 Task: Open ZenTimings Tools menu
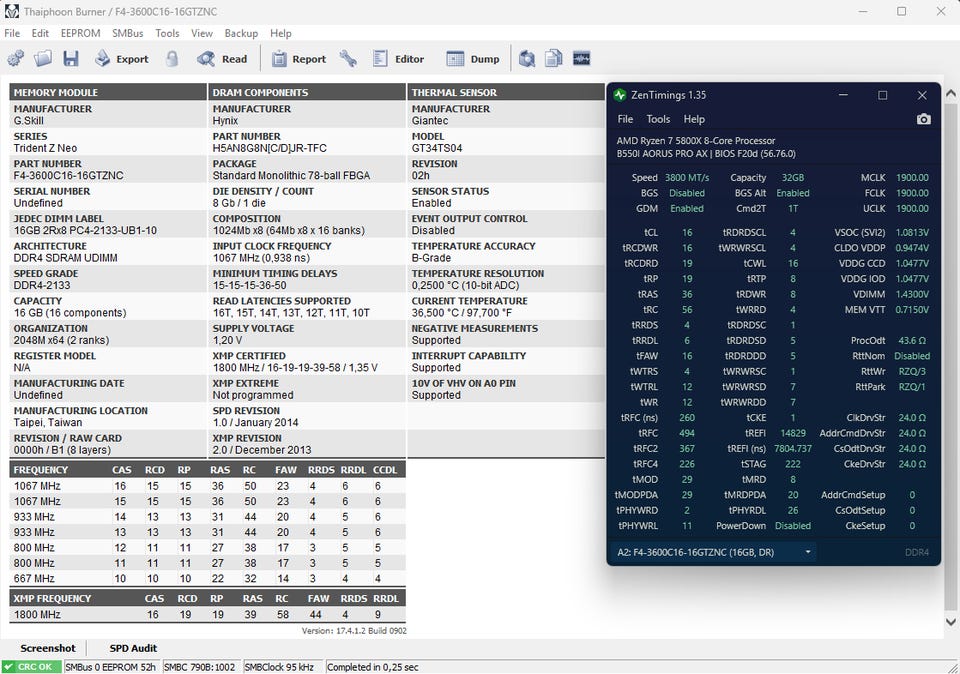[658, 119]
